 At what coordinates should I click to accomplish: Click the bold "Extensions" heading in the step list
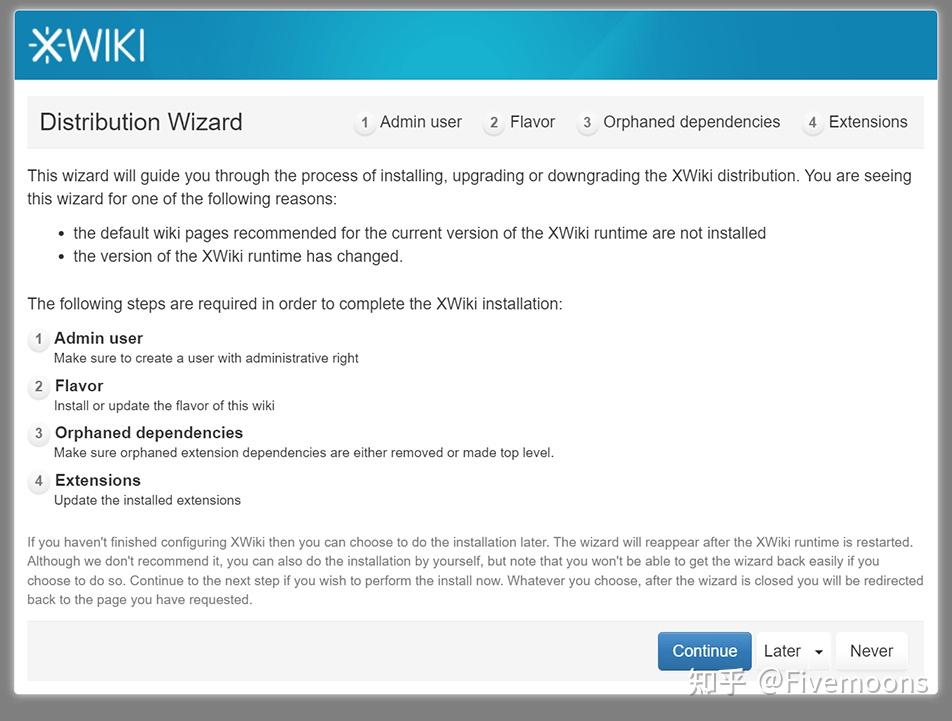tap(97, 480)
